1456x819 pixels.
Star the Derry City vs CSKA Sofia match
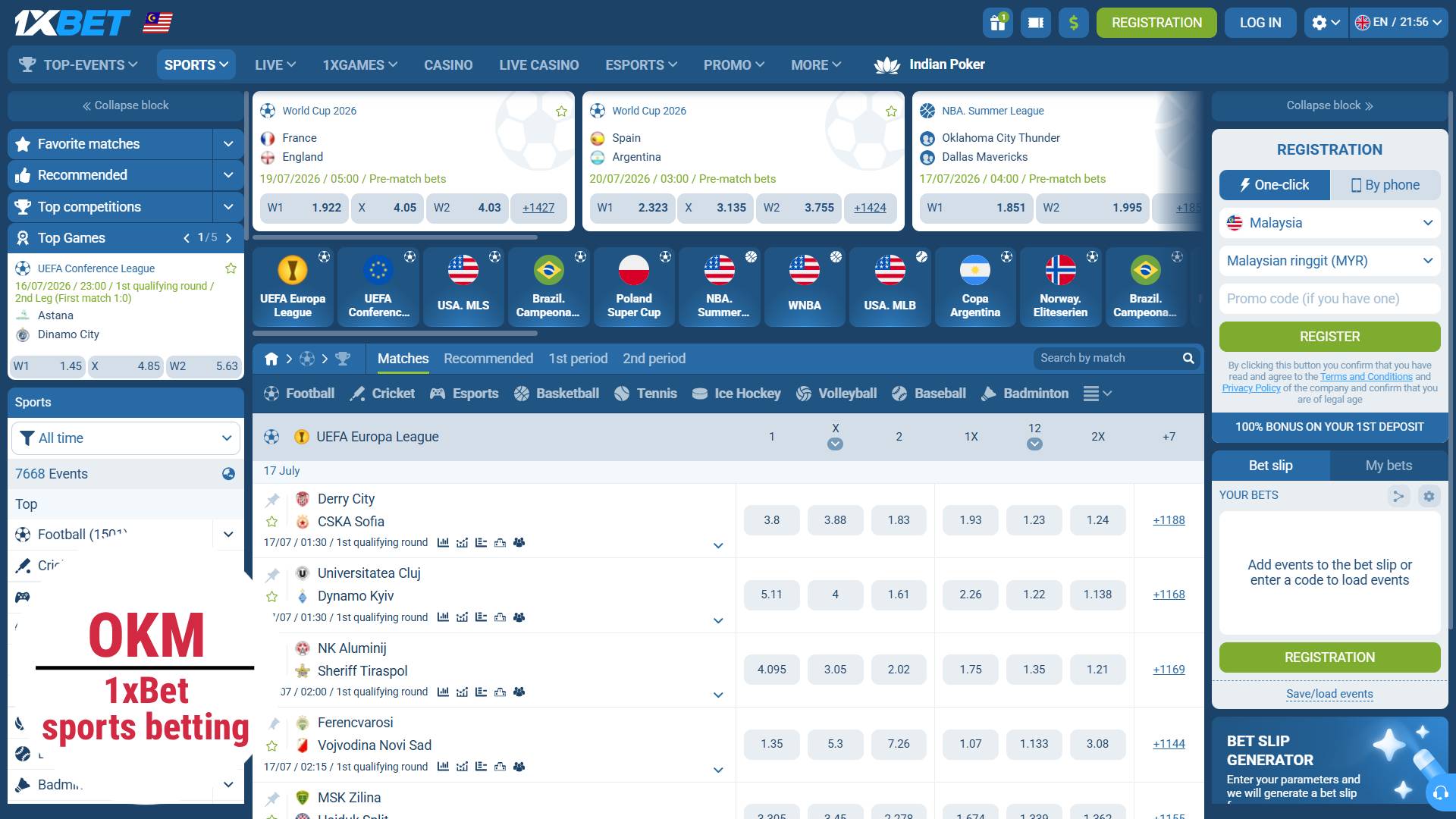click(272, 522)
